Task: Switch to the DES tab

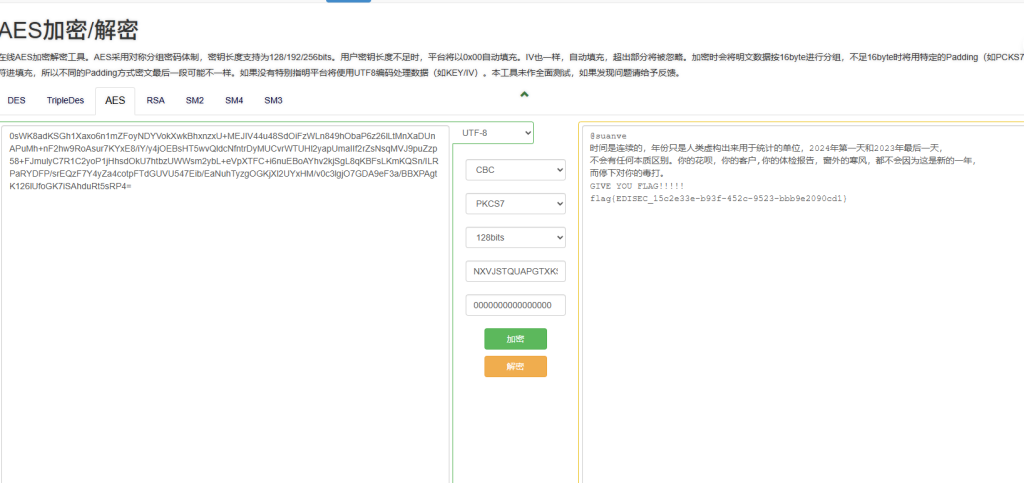Action: coord(17,101)
